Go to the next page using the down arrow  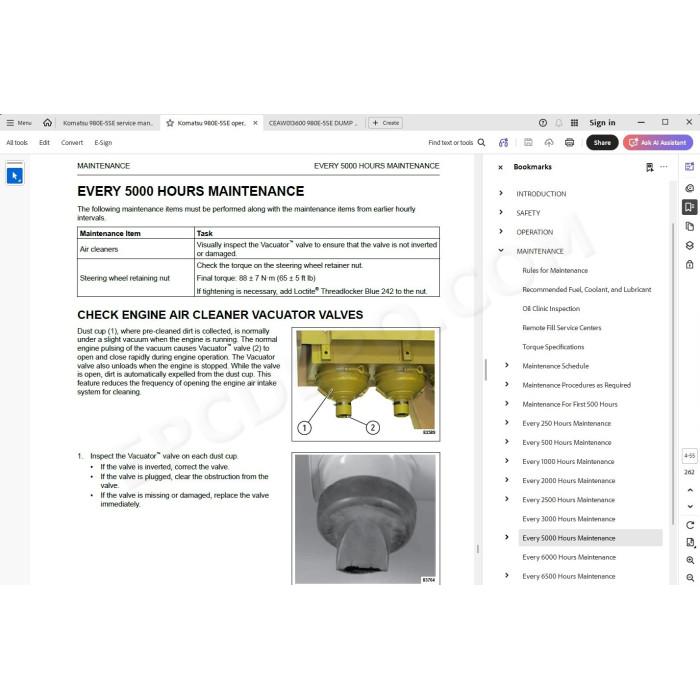pos(690,507)
